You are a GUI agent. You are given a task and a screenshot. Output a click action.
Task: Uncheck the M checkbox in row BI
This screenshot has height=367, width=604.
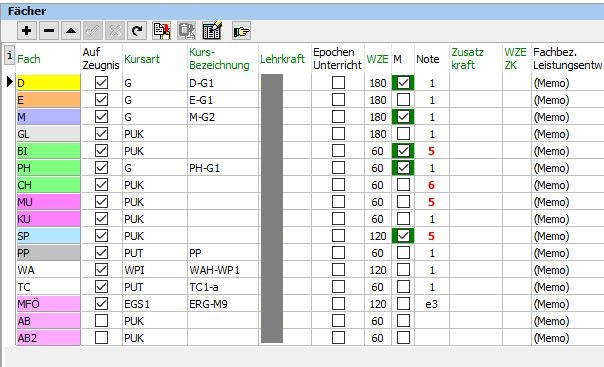(x=403, y=151)
